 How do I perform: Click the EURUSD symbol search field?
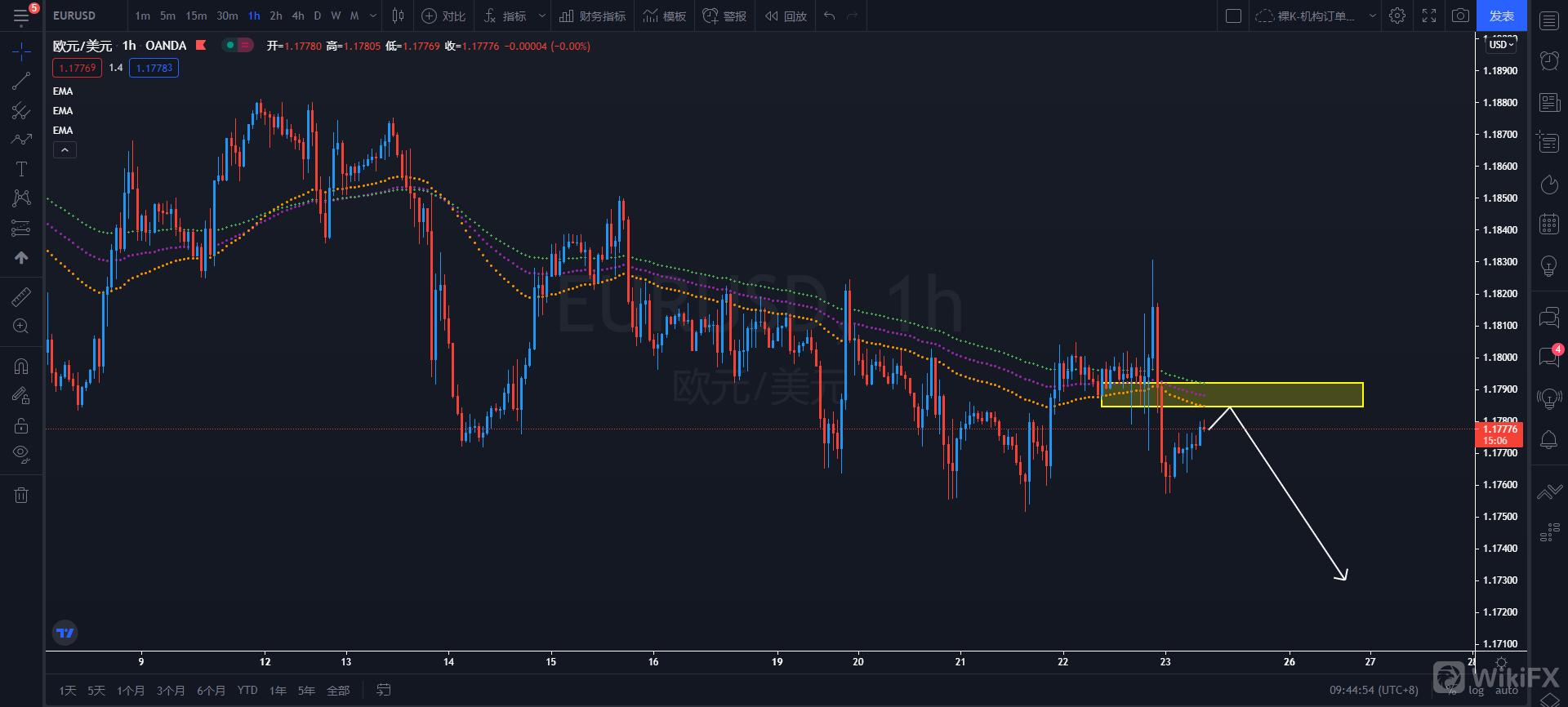74,16
